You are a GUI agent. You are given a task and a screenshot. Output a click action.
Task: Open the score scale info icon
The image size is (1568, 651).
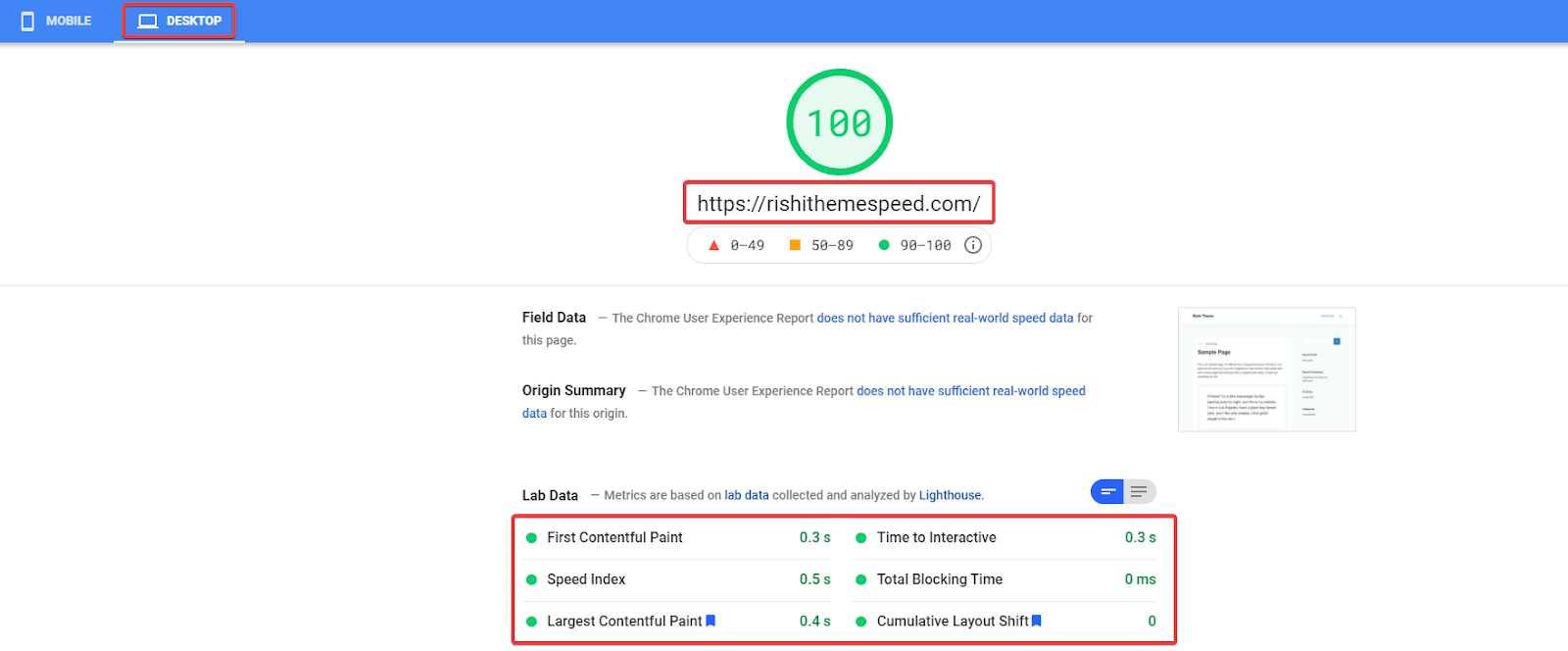[x=973, y=245]
